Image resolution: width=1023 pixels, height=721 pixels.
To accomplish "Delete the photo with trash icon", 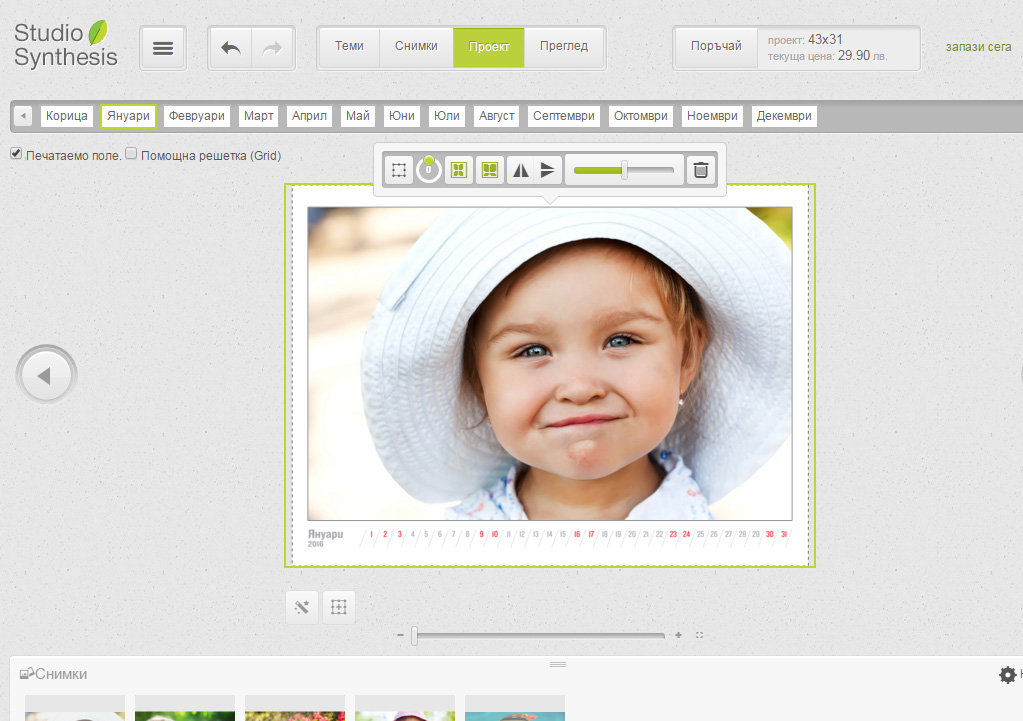I will [701, 170].
